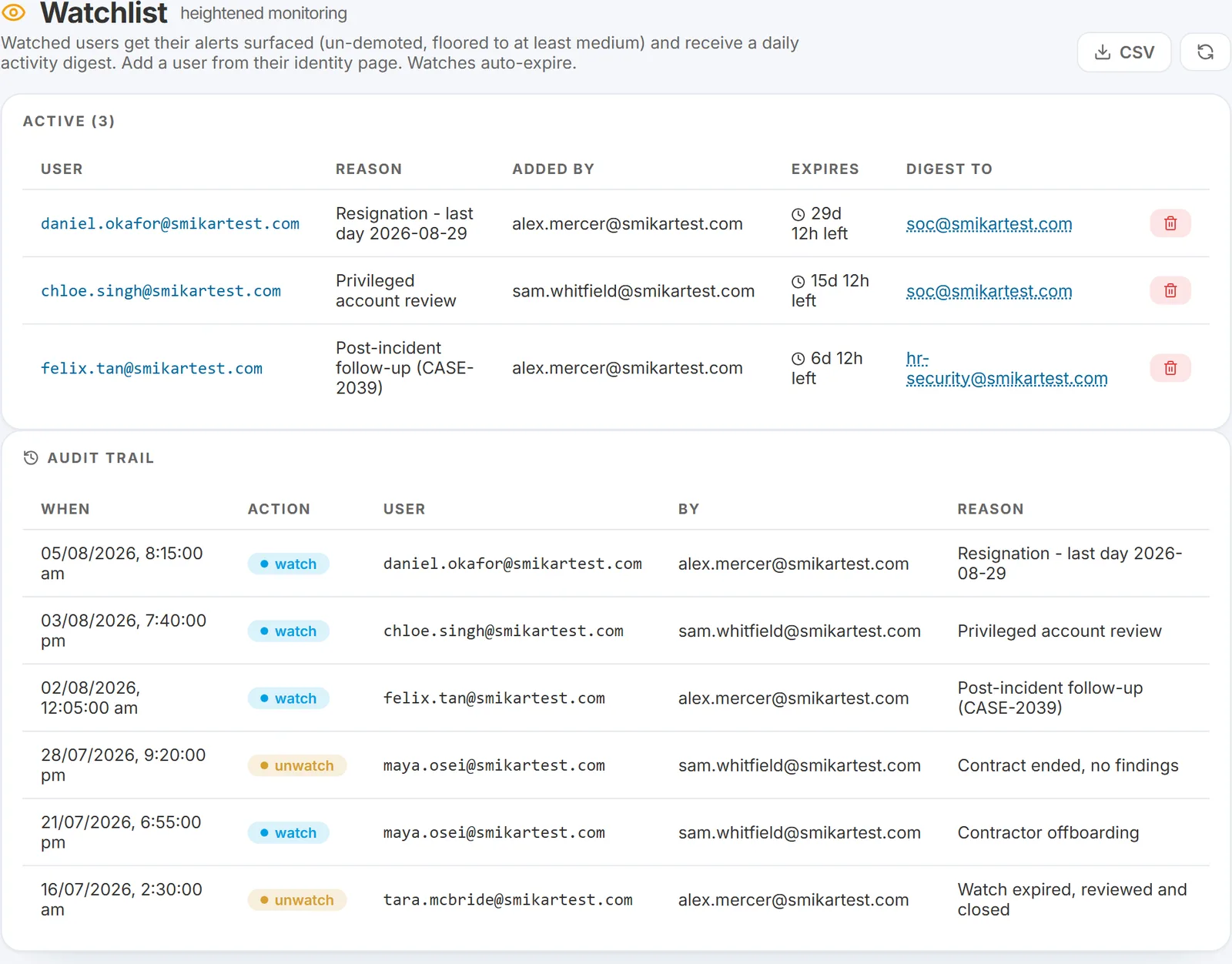The image size is (1232, 964).
Task: Click the 'heightened monitoring' subtitle
Action: 263,13
